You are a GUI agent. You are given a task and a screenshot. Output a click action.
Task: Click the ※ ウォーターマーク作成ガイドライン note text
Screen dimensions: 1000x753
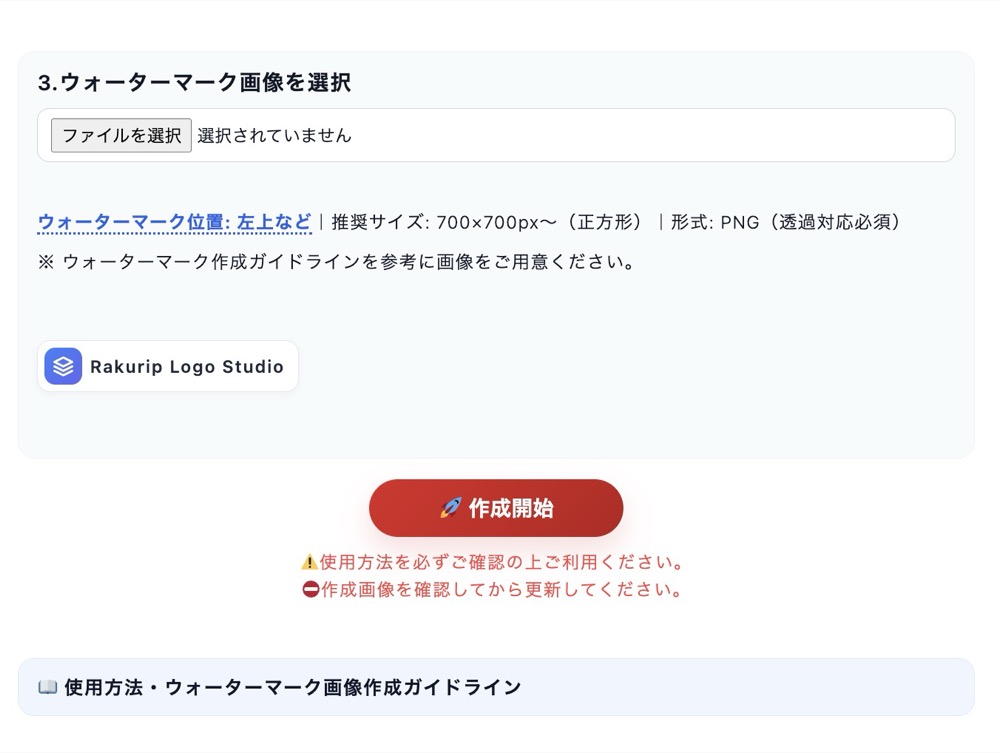click(337, 263)
